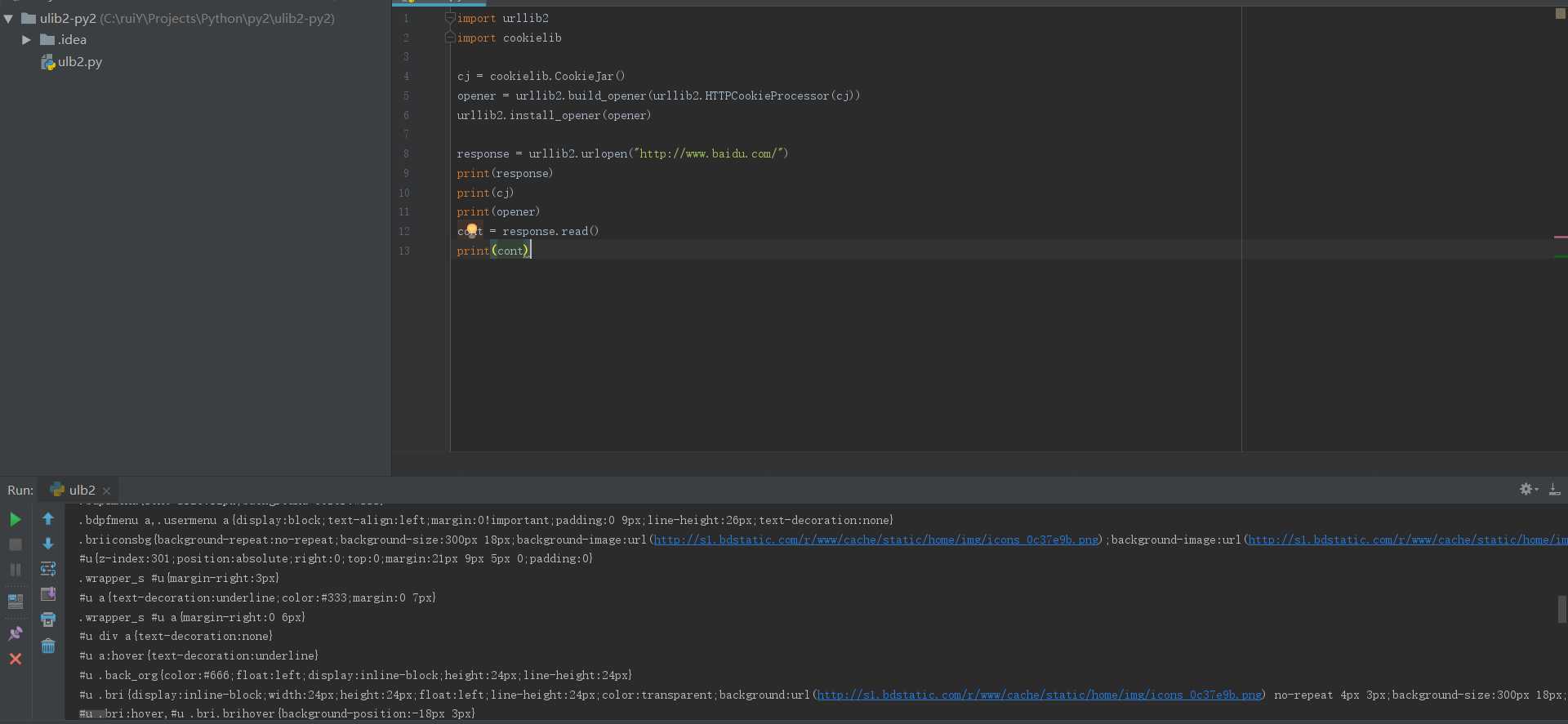
Task: Click the Print console output icon
Action: (48, 620)
